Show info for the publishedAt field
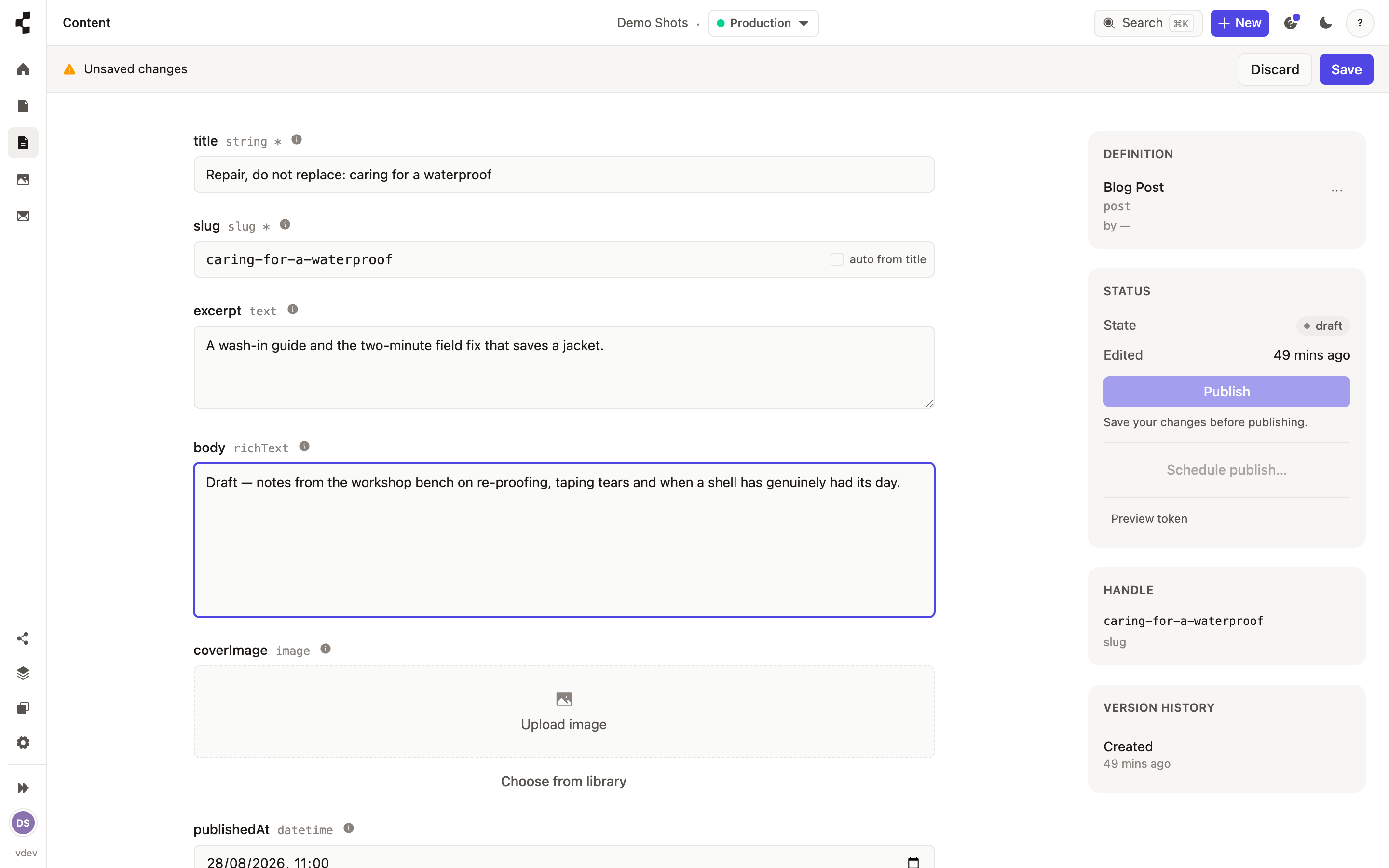 click(x=349, y=828)
